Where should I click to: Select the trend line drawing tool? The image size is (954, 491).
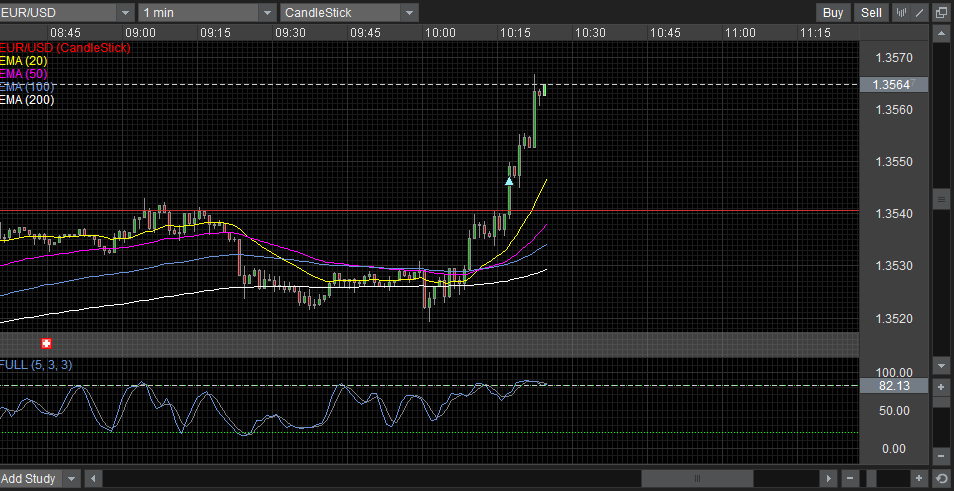pos(920,12)
